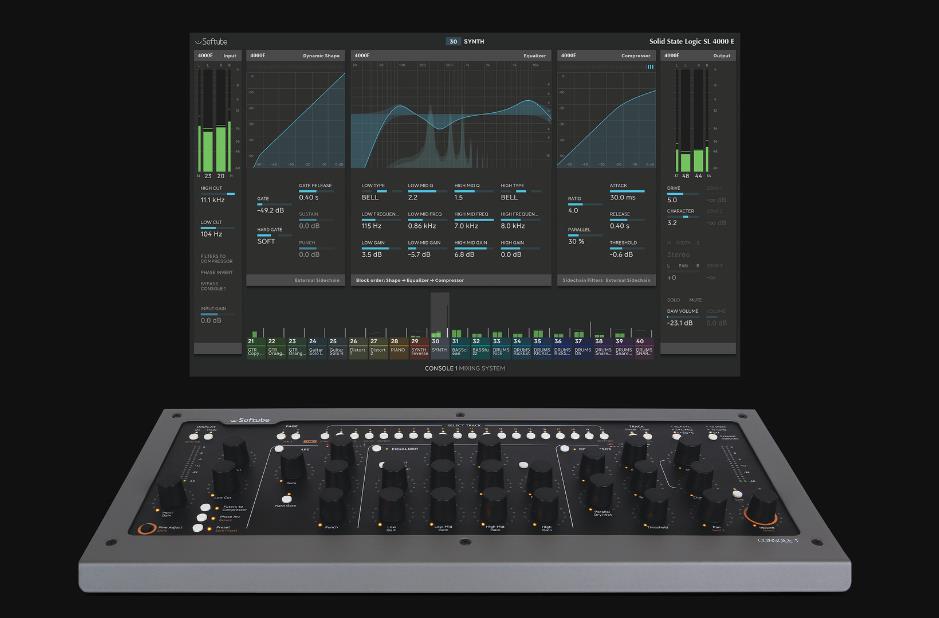Viewport: 939px width, 618px height.
Task: Open the Dynamic Shape section header
Action: 296,56
